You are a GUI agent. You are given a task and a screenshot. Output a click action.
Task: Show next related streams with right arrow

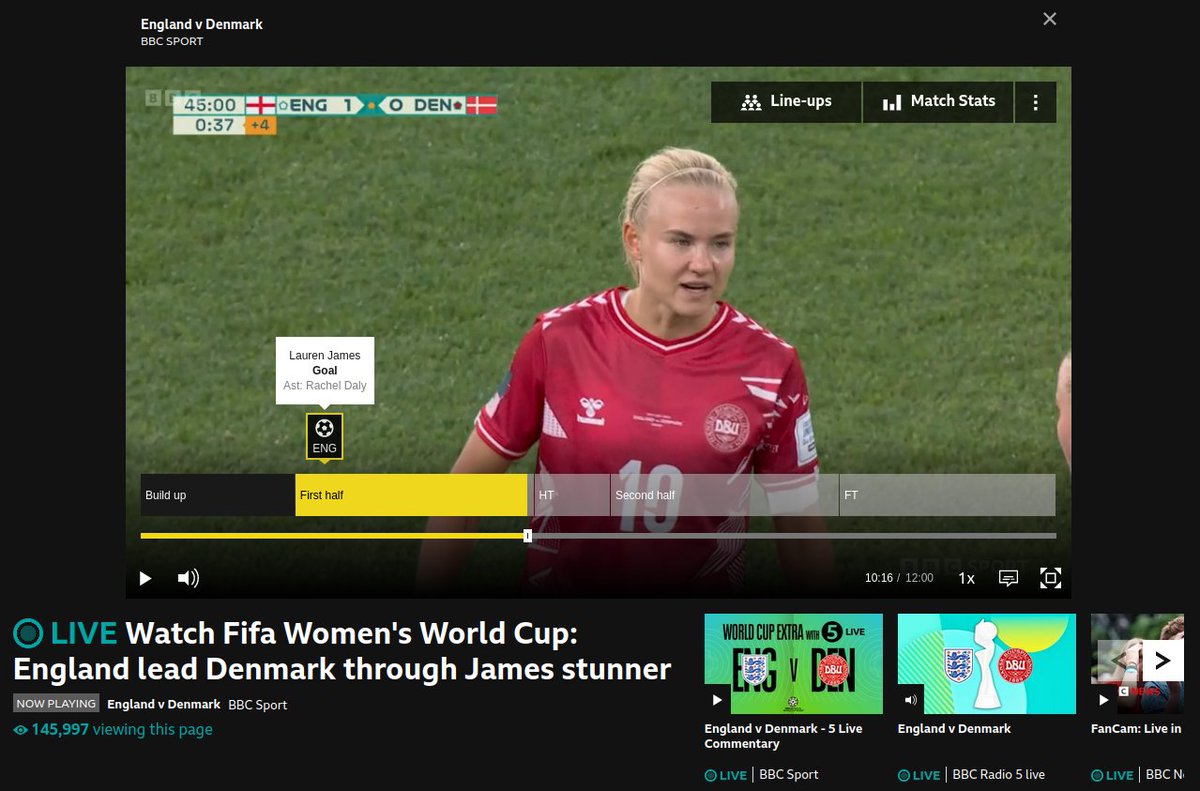(1162, 660)
